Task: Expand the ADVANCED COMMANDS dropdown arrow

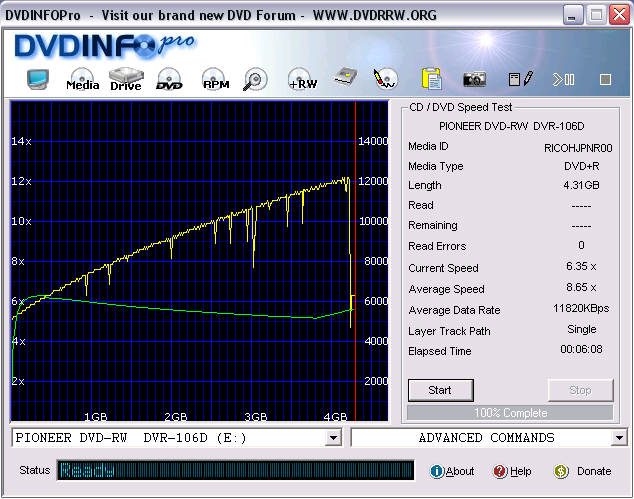Action: [619, 438]
